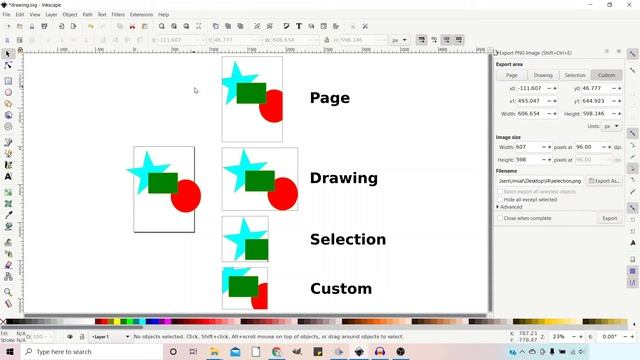The height and width of the screenshot is (360, 640).
Task: Open the Filters menu
Action: (x=118, y=14)
